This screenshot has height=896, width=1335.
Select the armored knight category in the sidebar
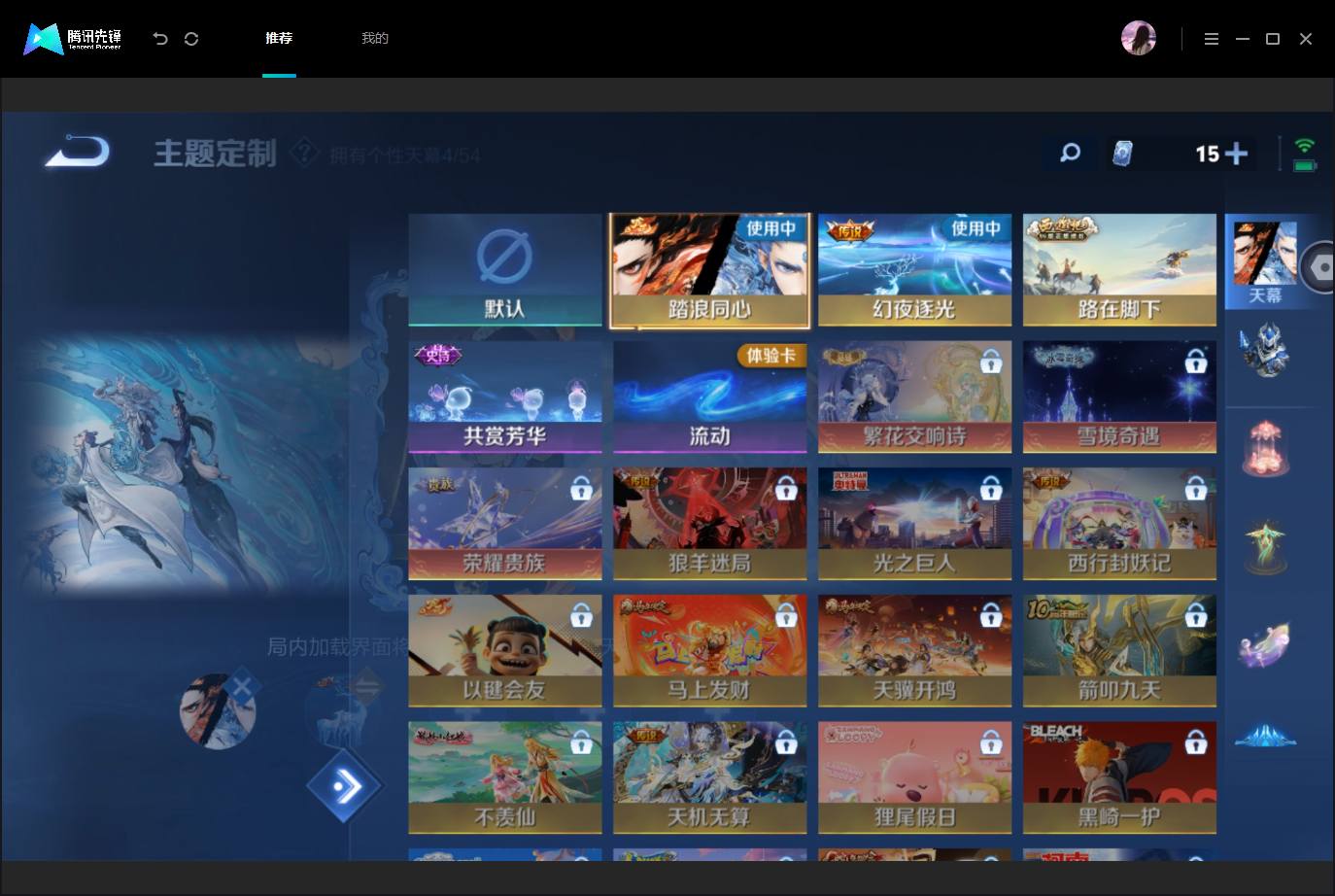pyautogui.click(x=1265, y=350)
